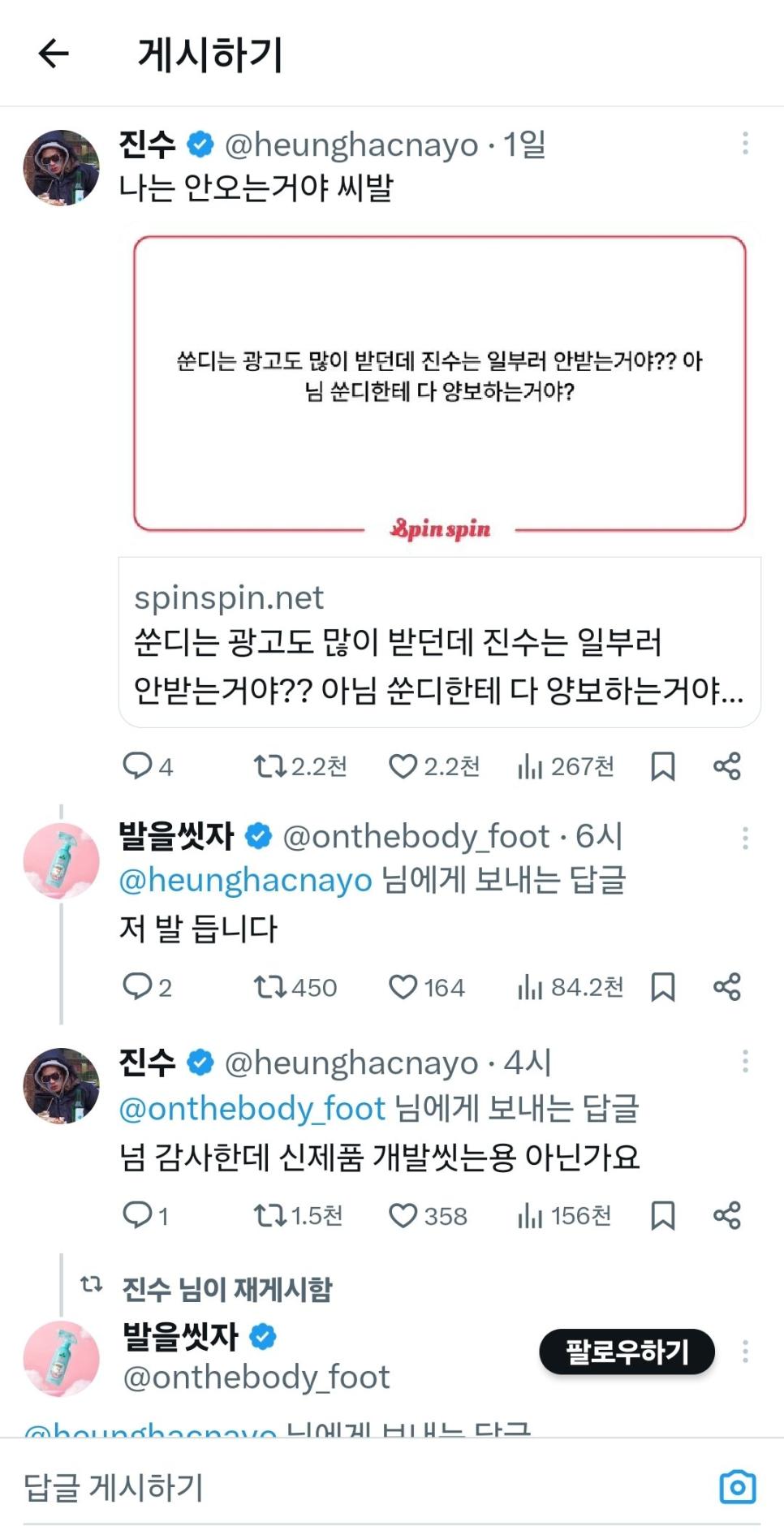This screenshot has width=784, height=1535.
Task: Open more options on first 진수 tweet
Action: [x=744, y=144]
